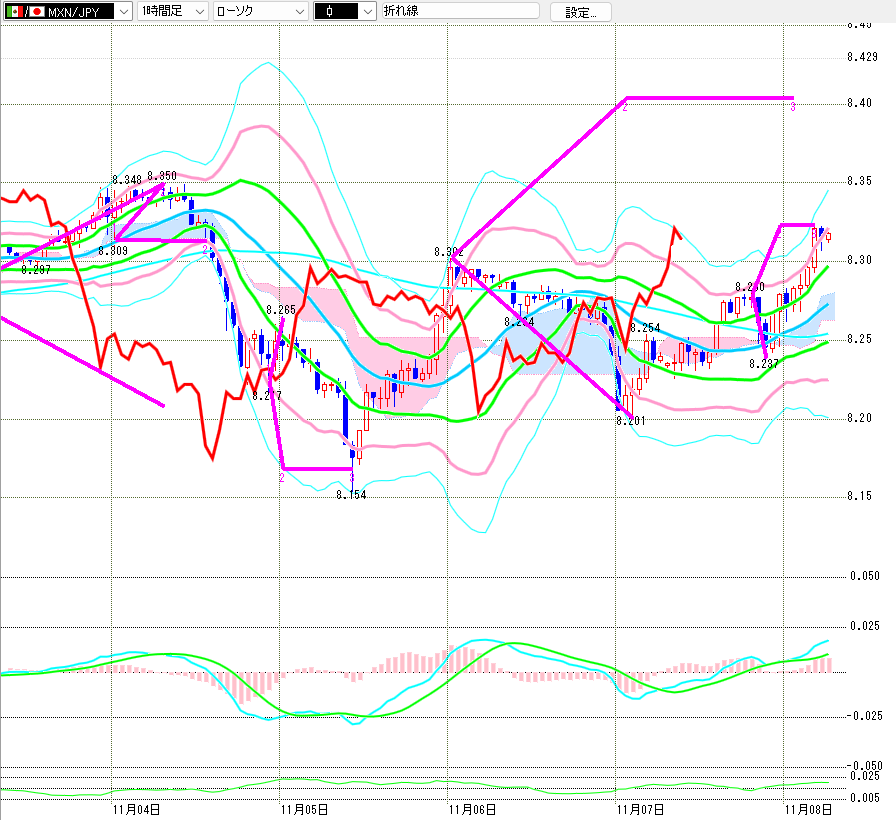The image size is (896, 820).
Task: Click the 8.297 price label
Action: (x=35, y=270)
